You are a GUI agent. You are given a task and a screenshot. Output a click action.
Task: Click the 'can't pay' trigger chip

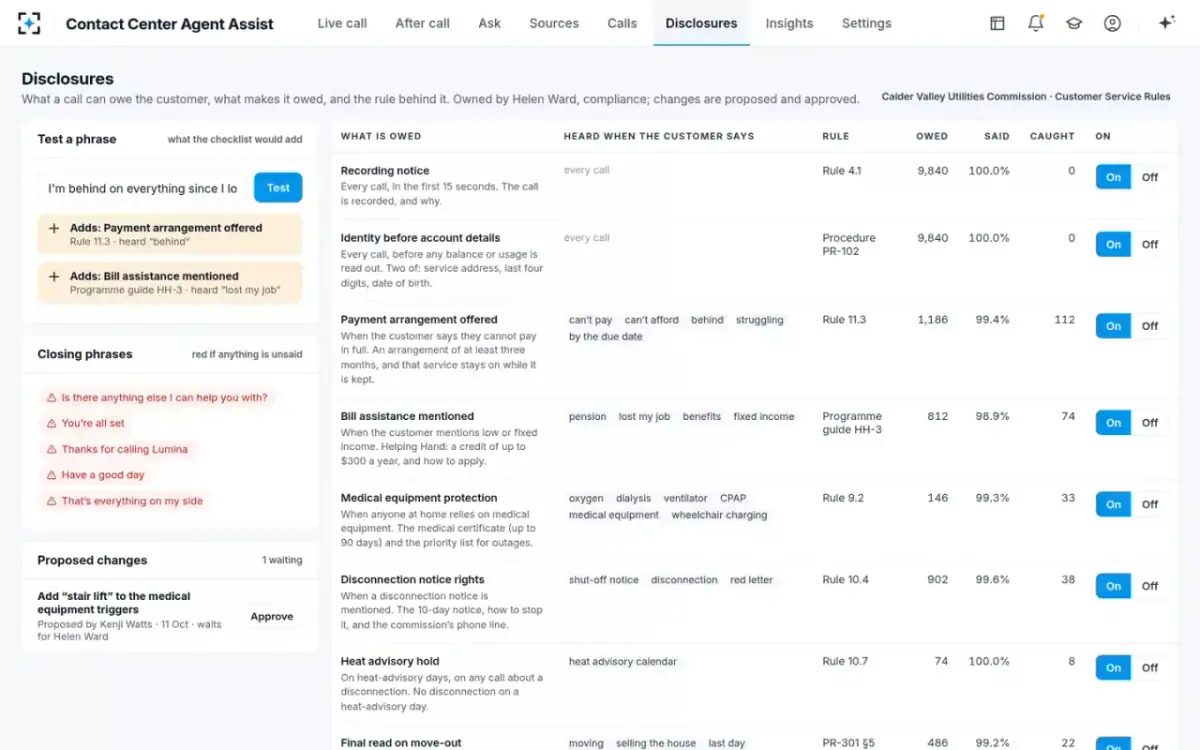tap(590, 320)
